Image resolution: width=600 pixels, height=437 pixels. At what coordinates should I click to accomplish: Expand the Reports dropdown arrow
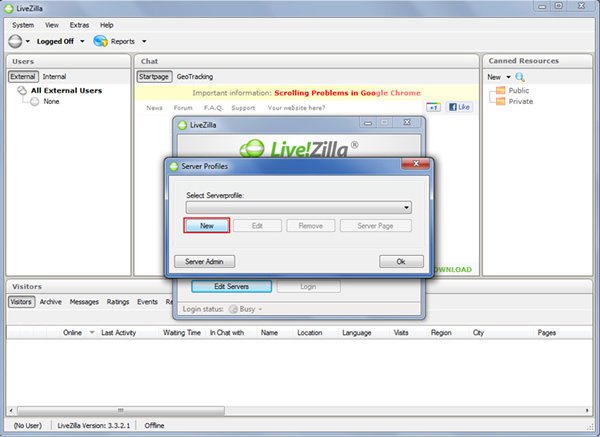tap(144, 41)
